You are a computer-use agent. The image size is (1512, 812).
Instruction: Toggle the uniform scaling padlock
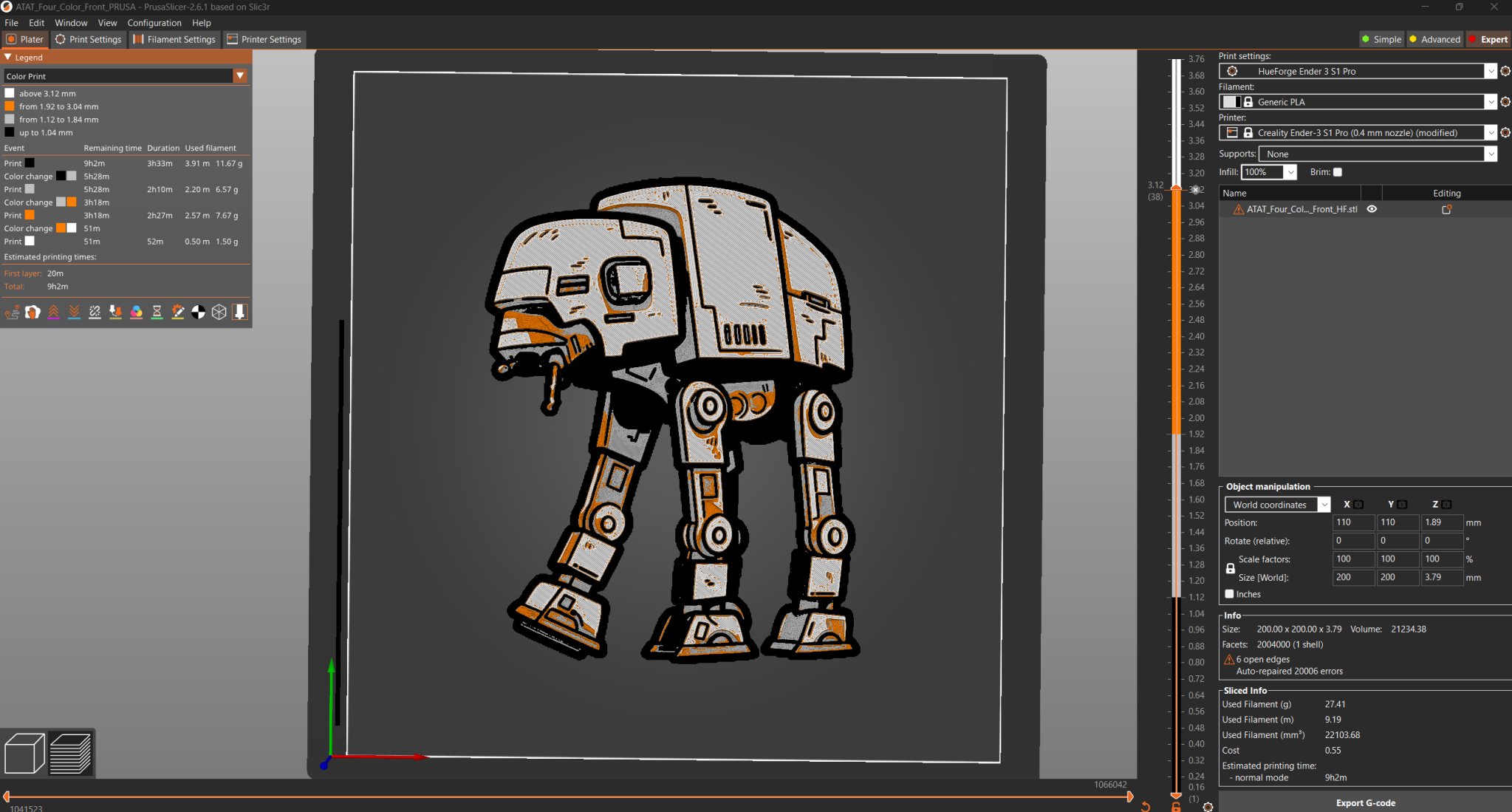pos(1229,568)
